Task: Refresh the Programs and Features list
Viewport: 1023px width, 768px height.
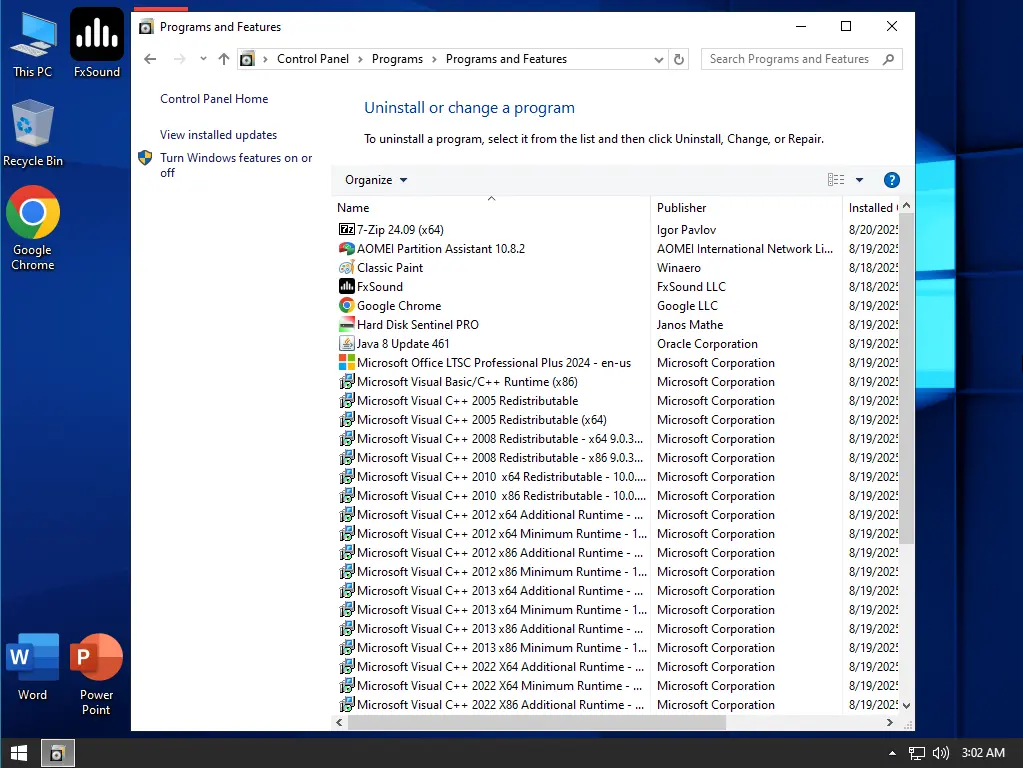Action: coord(679,59)
